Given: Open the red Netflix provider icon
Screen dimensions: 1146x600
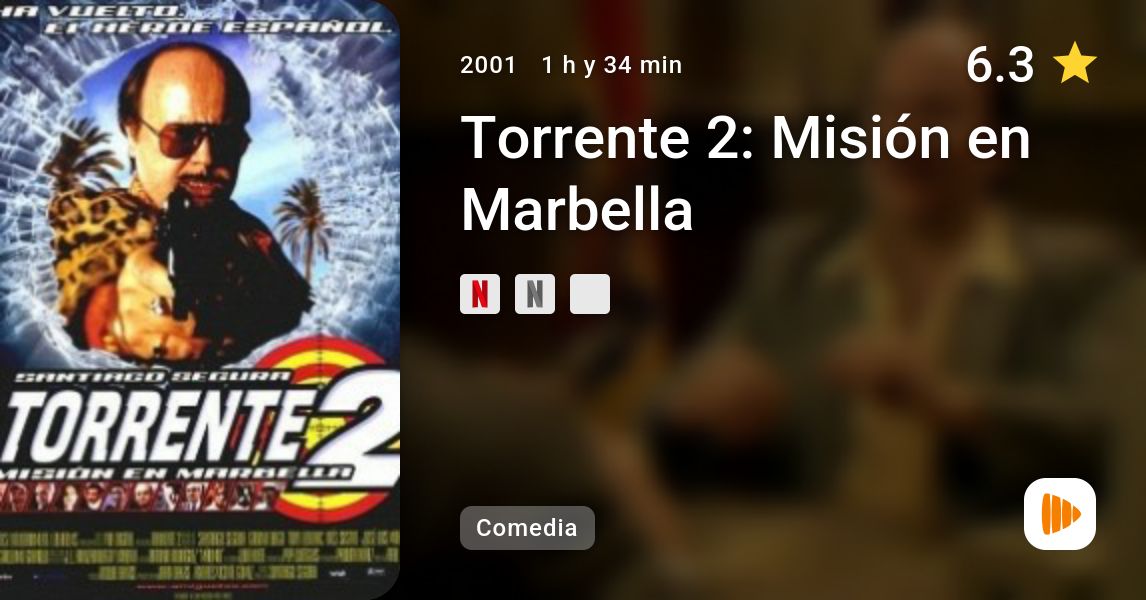Looking at the screenshot, I should point(479,294).
